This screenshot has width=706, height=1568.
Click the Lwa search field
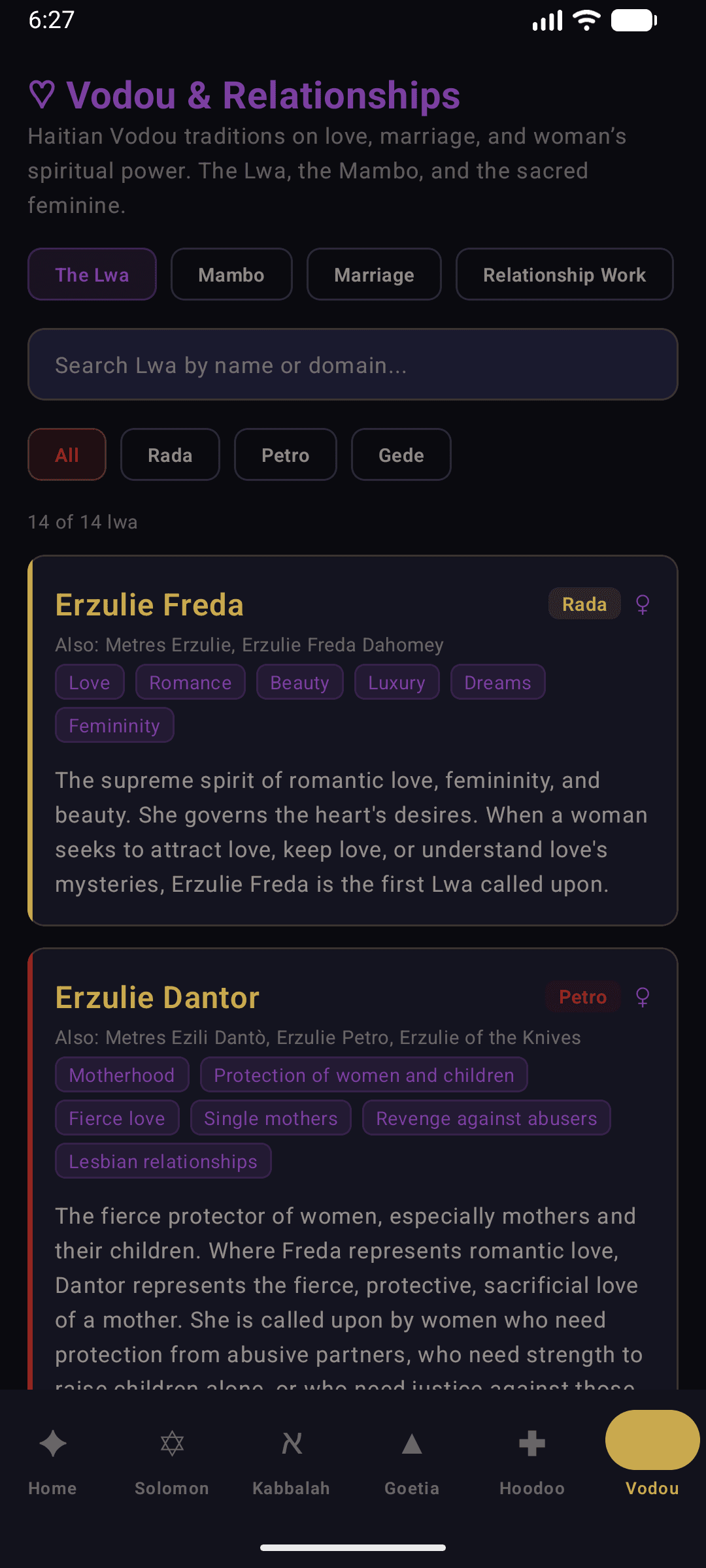coord(353,365)
